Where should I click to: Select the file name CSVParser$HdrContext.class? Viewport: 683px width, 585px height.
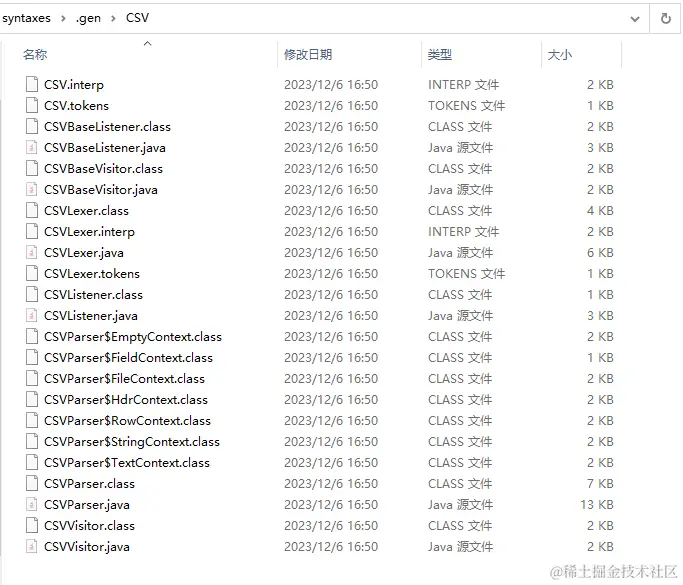[x=126, y=399]
